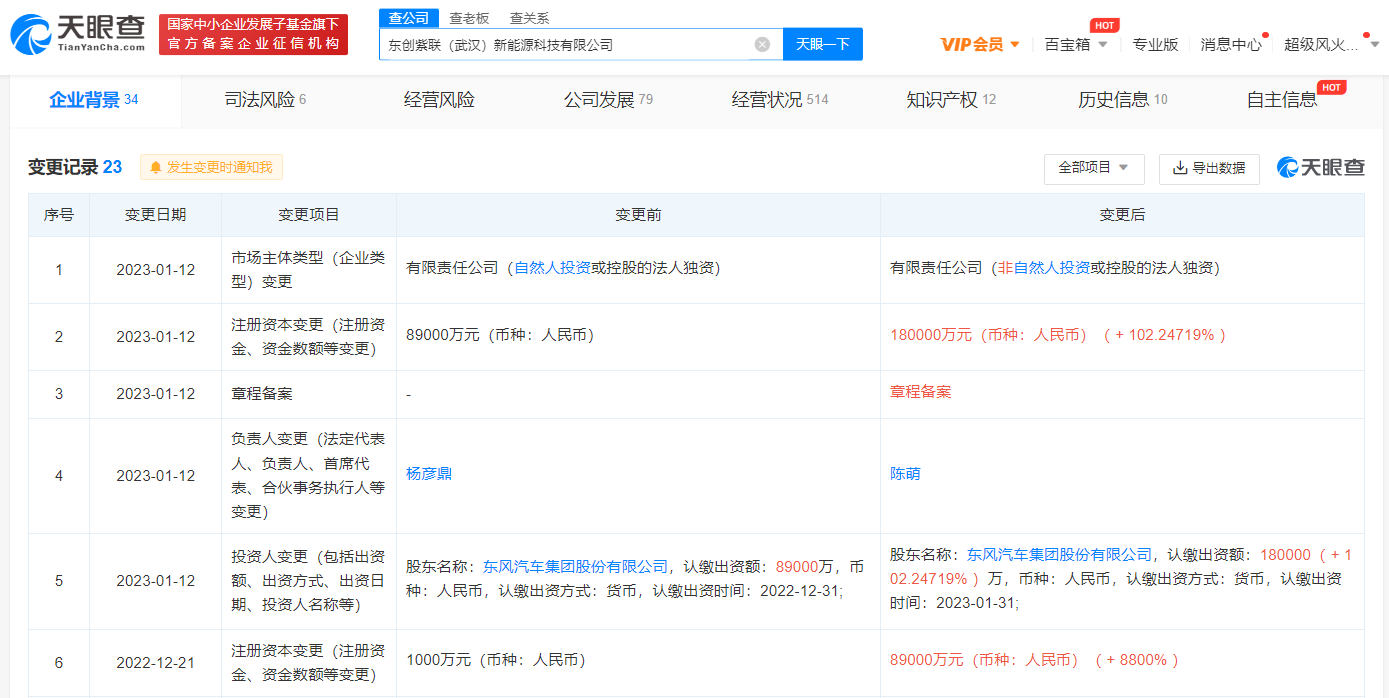Click the 变更后 column header
Viewport: 1389px width, 698px height.
pos(1122,215)
